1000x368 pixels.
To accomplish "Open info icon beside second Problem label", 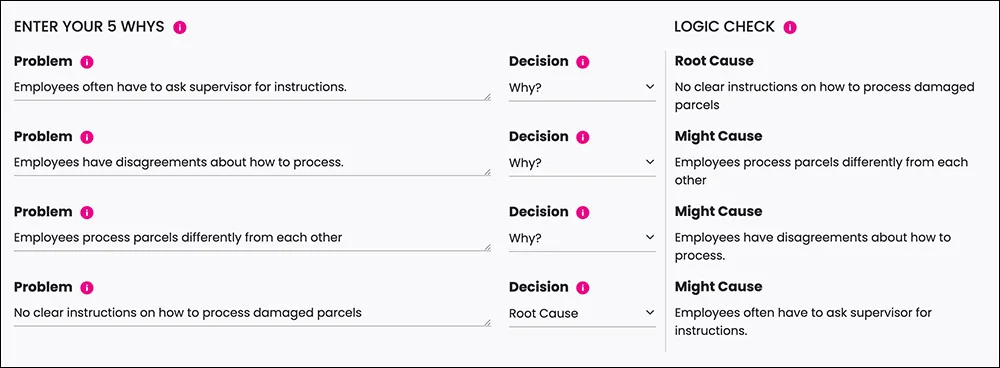I will [x=87, y=138].
